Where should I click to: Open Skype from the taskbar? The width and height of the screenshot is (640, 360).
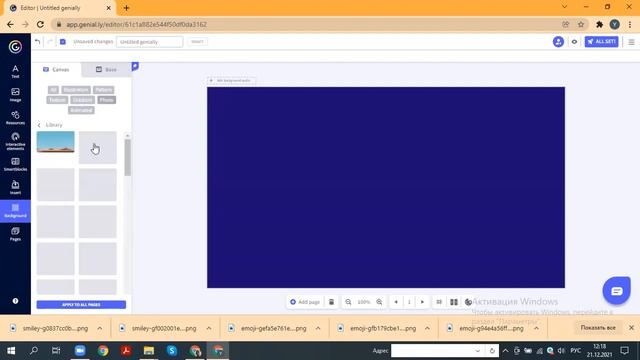point(172,351)
